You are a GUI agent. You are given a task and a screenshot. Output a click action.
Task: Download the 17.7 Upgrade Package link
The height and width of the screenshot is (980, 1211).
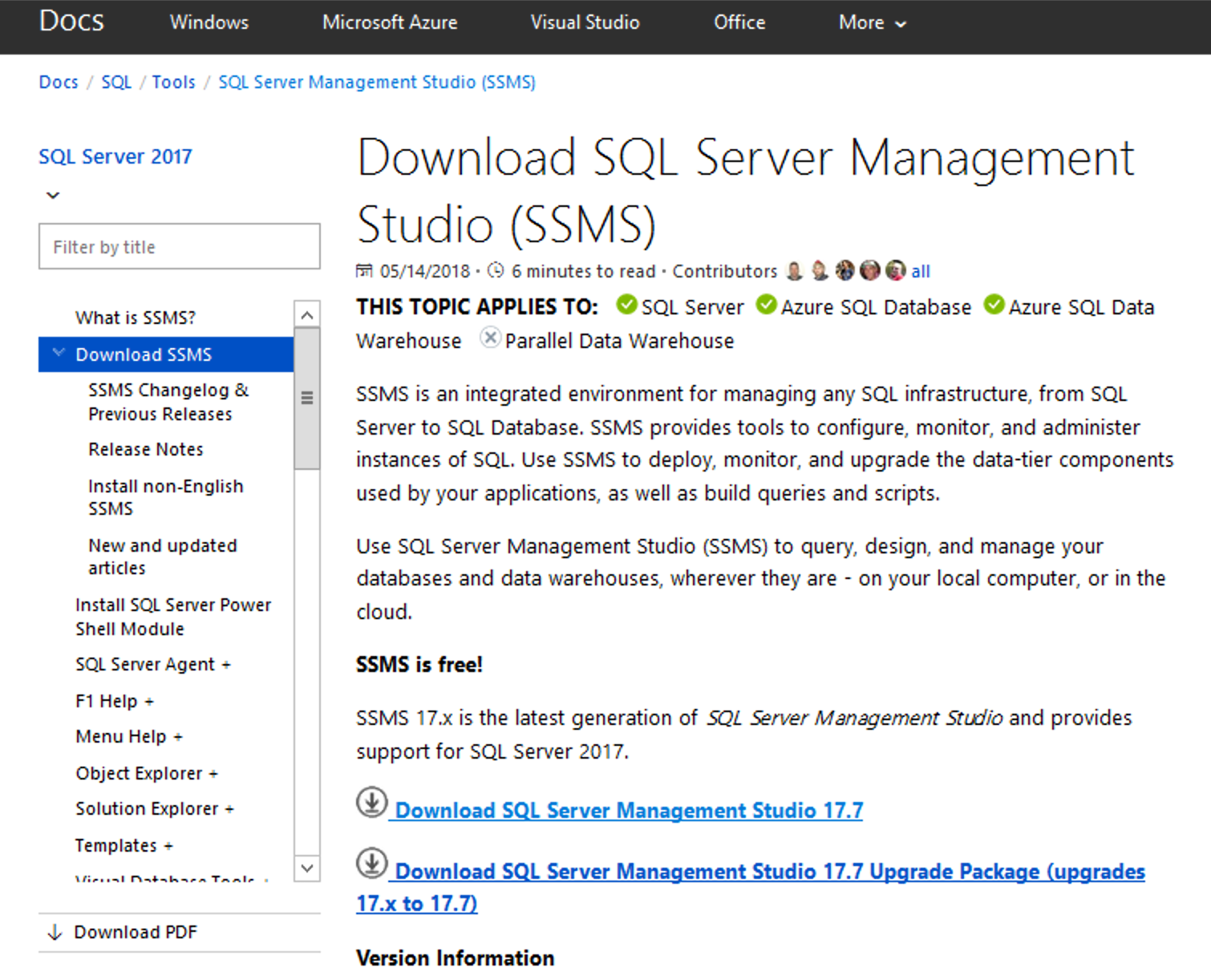[751, 887]
